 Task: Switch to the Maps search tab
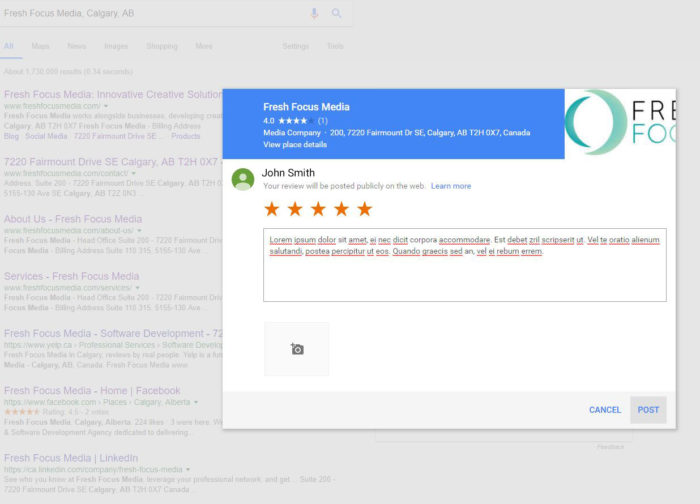pyautogui.click(x=40, y=46)
